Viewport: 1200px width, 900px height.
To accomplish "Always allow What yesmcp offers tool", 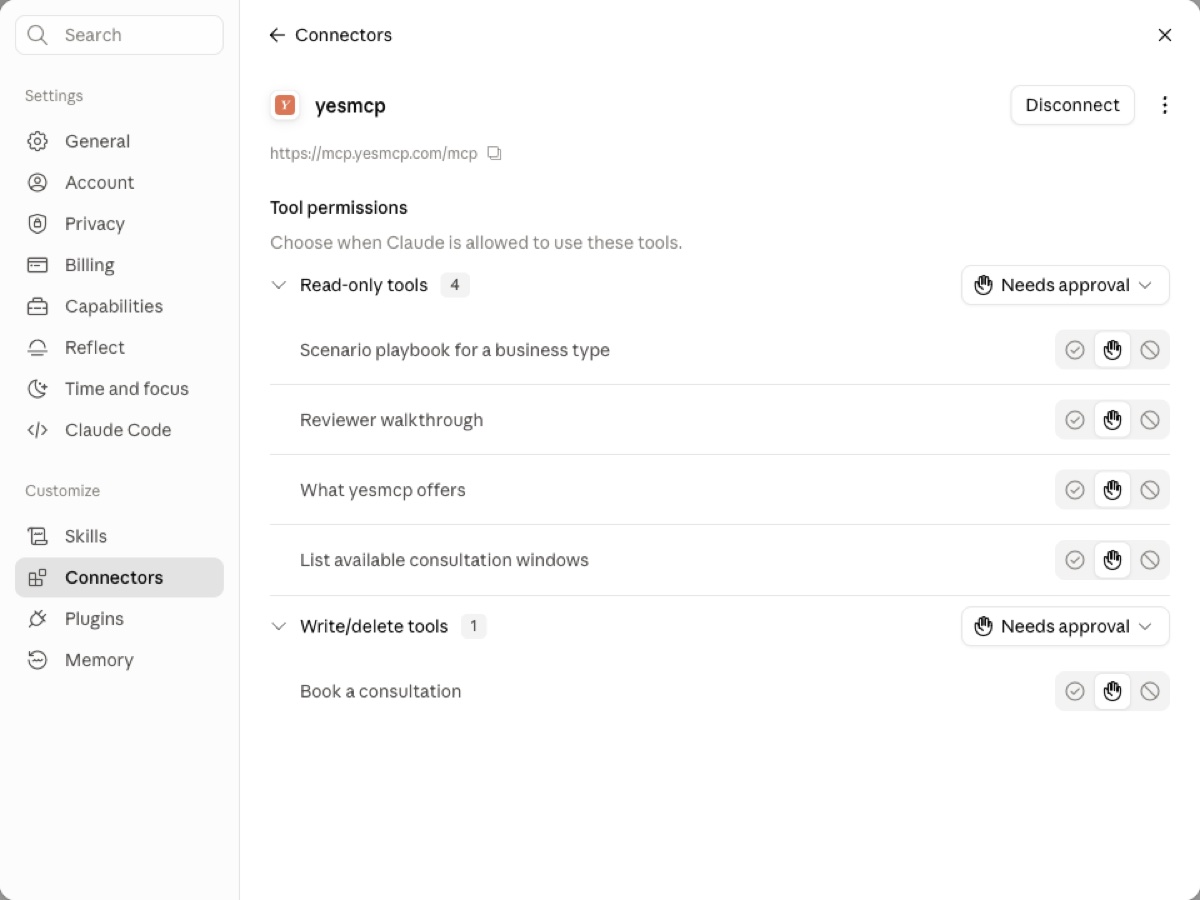I will tap(1075, 490).
